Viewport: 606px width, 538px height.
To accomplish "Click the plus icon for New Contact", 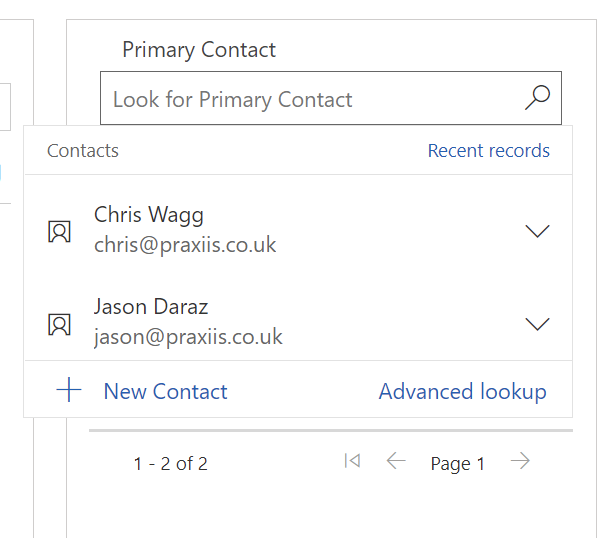I will pyautogui.click(x=69, y=390).
